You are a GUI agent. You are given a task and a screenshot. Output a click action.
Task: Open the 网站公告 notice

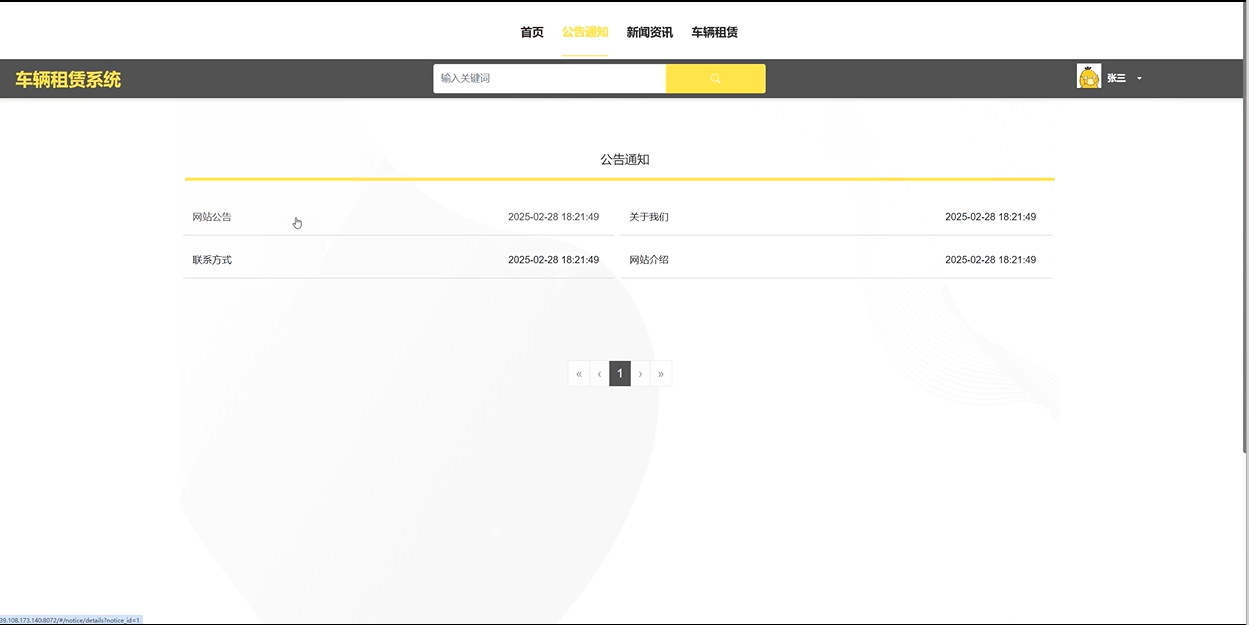[212, 217]
